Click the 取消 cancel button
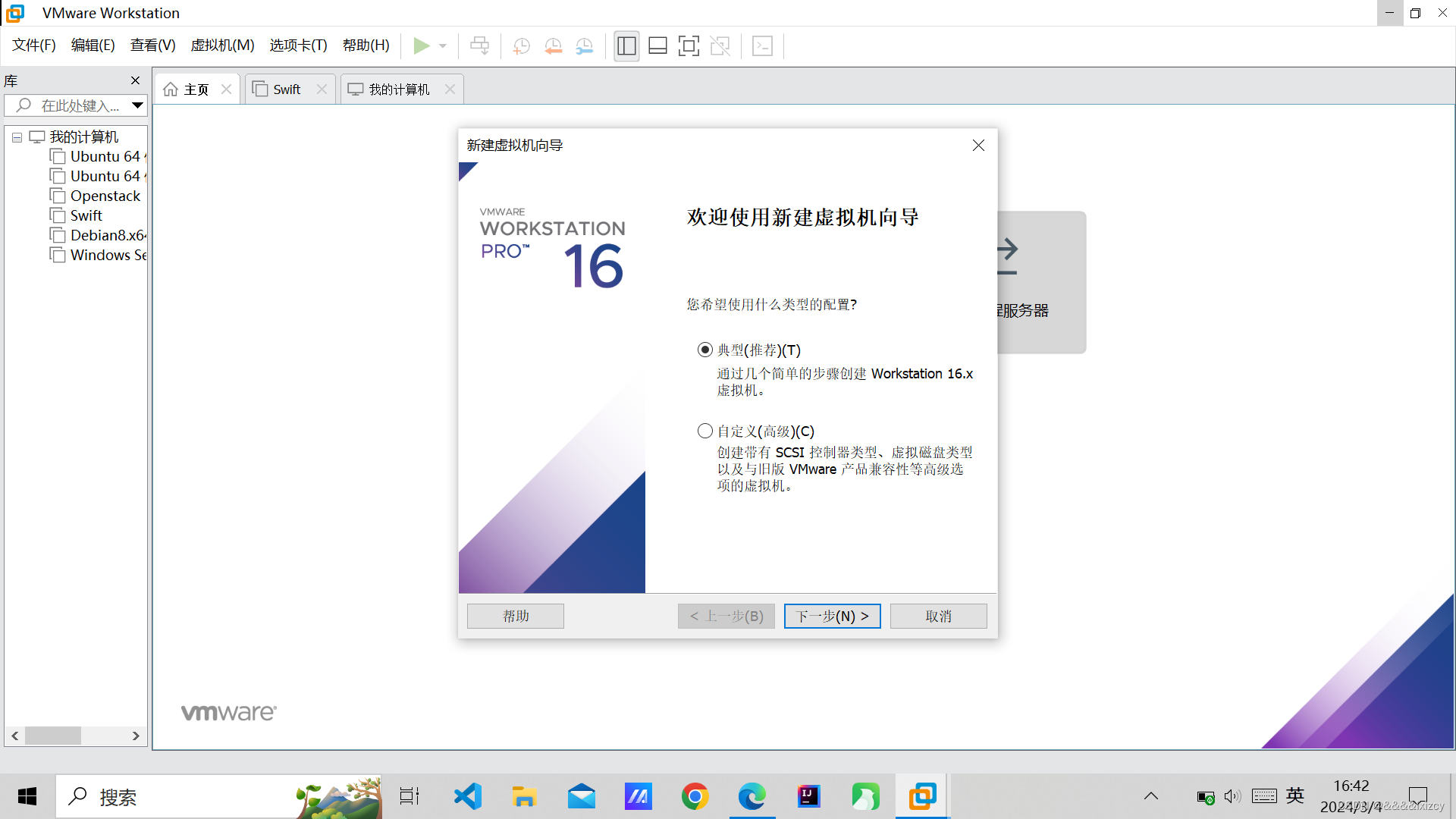 pos(938,616)
